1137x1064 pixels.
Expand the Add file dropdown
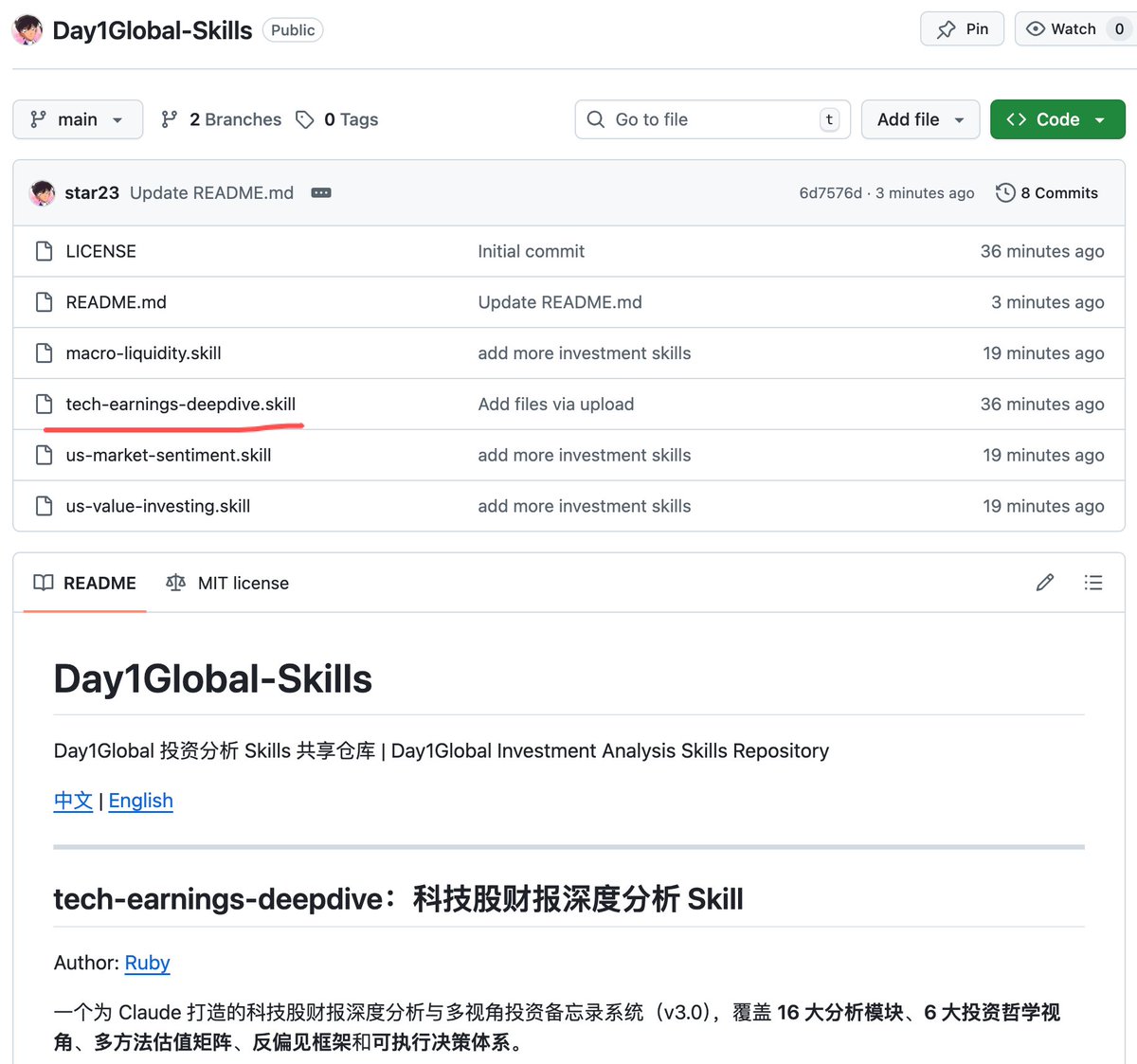[920, 119]
